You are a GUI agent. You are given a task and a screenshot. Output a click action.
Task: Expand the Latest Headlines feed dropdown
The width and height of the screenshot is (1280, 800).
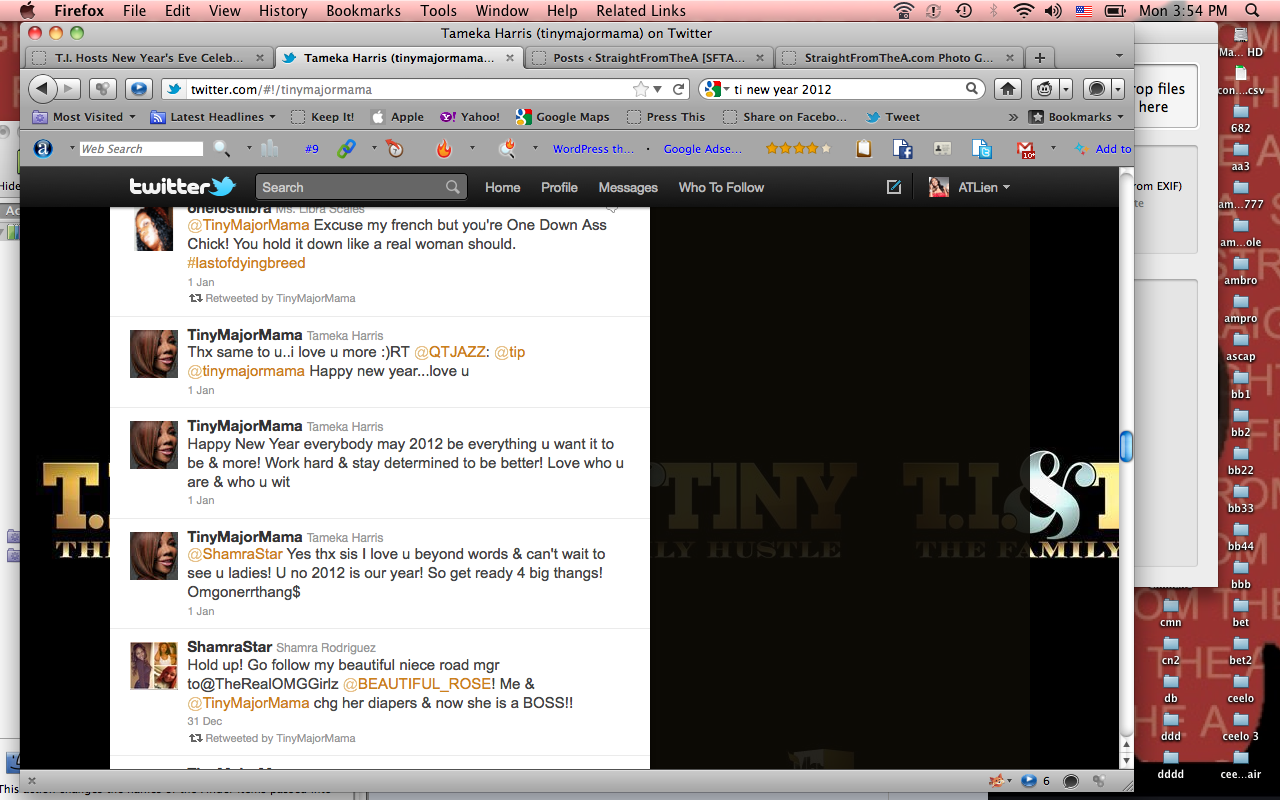point(216,117)
